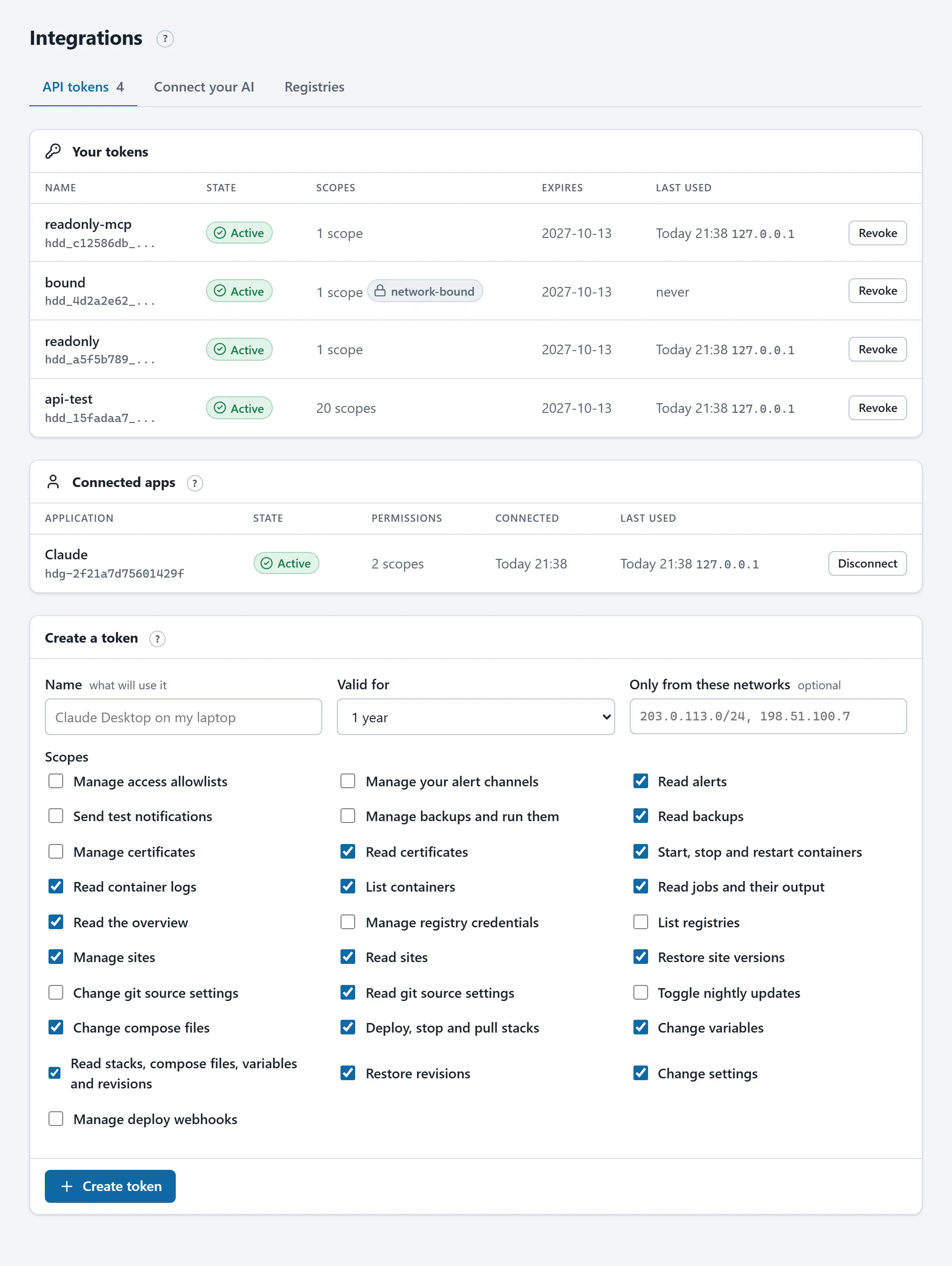952x1266 pixels.
Task: Enable Manage access allowlists scope
Action: point(56,781)
